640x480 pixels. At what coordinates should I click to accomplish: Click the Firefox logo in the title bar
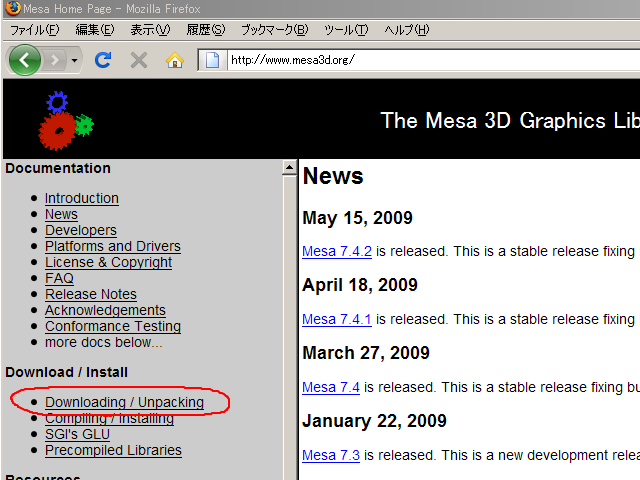point(13,8)
